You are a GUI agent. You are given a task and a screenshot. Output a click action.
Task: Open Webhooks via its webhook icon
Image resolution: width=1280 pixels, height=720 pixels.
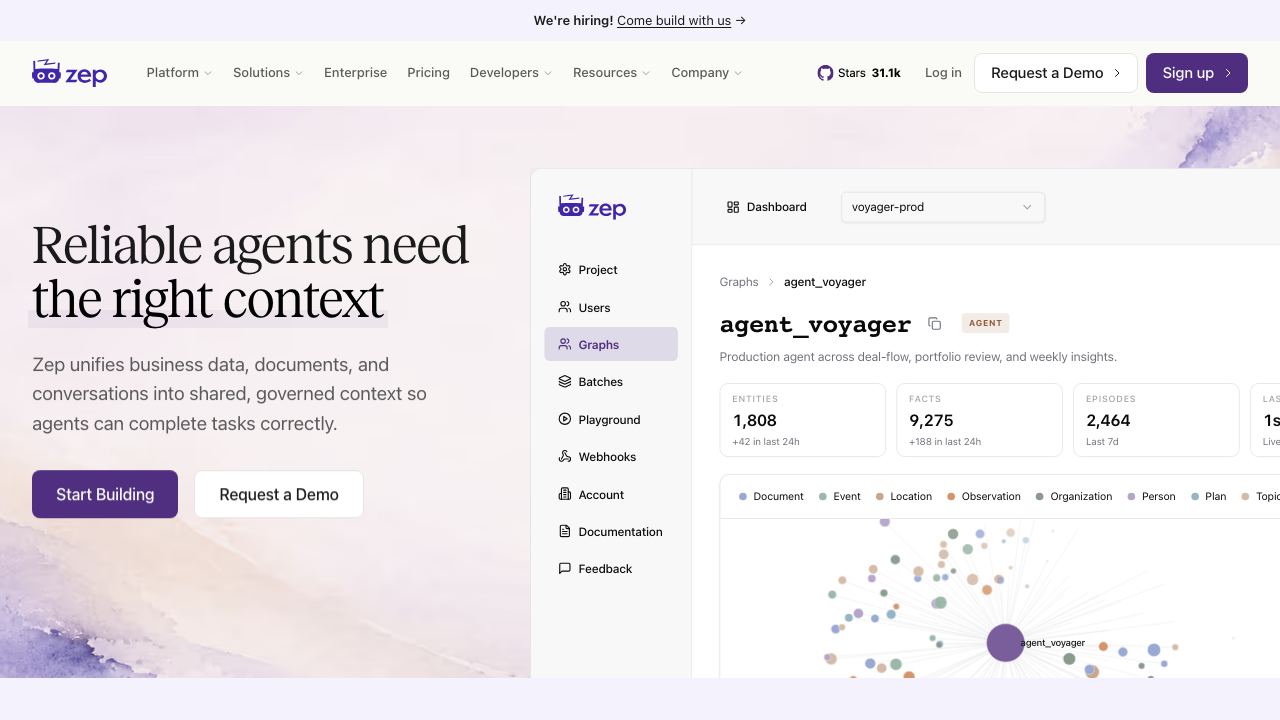coord(565,456)
